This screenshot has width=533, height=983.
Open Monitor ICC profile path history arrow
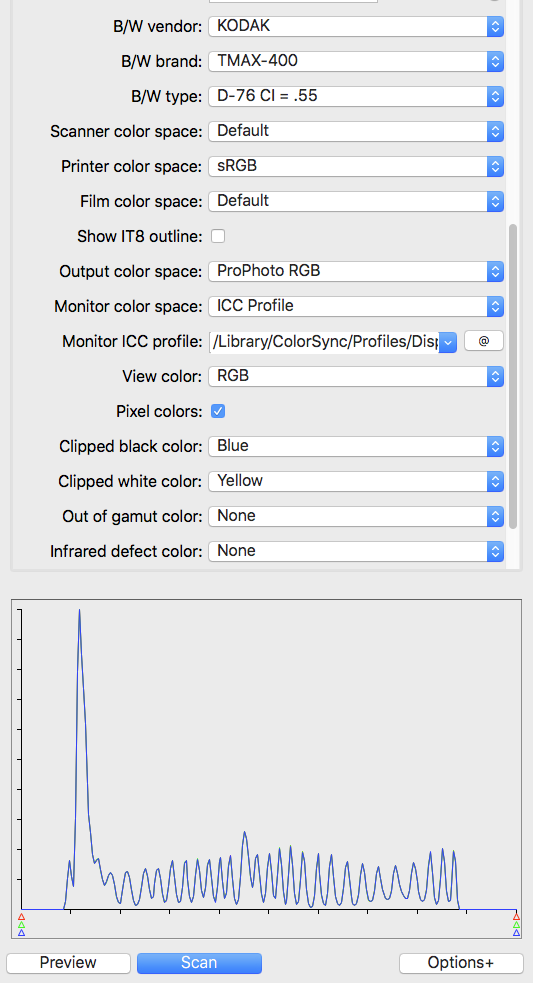pyautogui.click(x=448, y=342)
